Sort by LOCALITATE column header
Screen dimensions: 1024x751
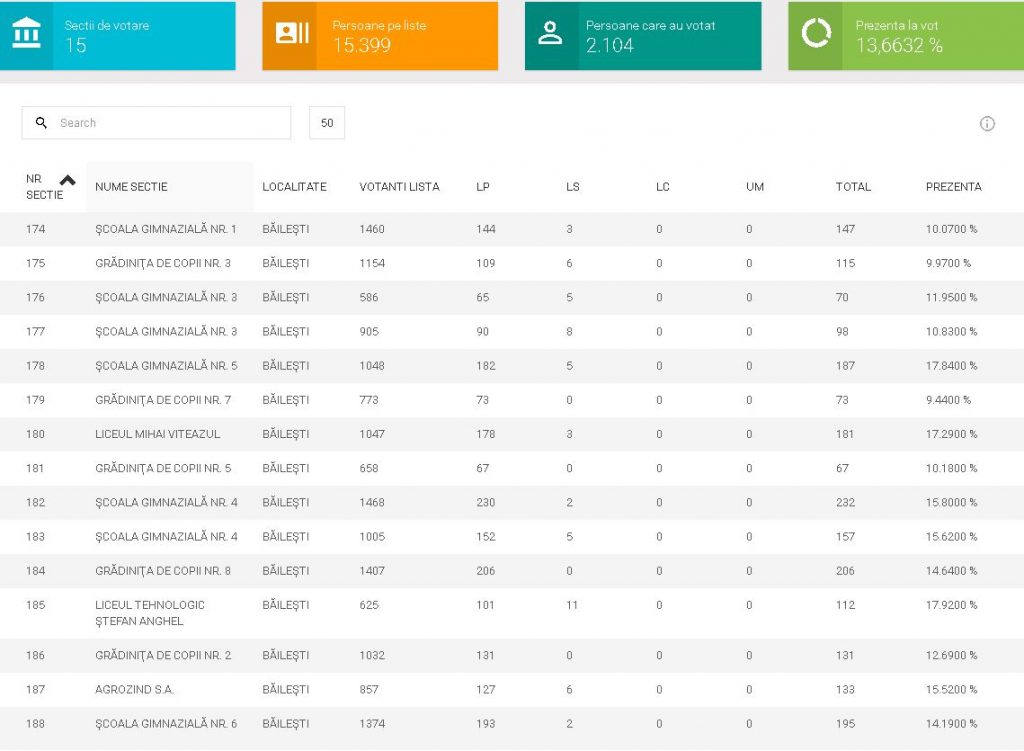[x=295, y=187]
